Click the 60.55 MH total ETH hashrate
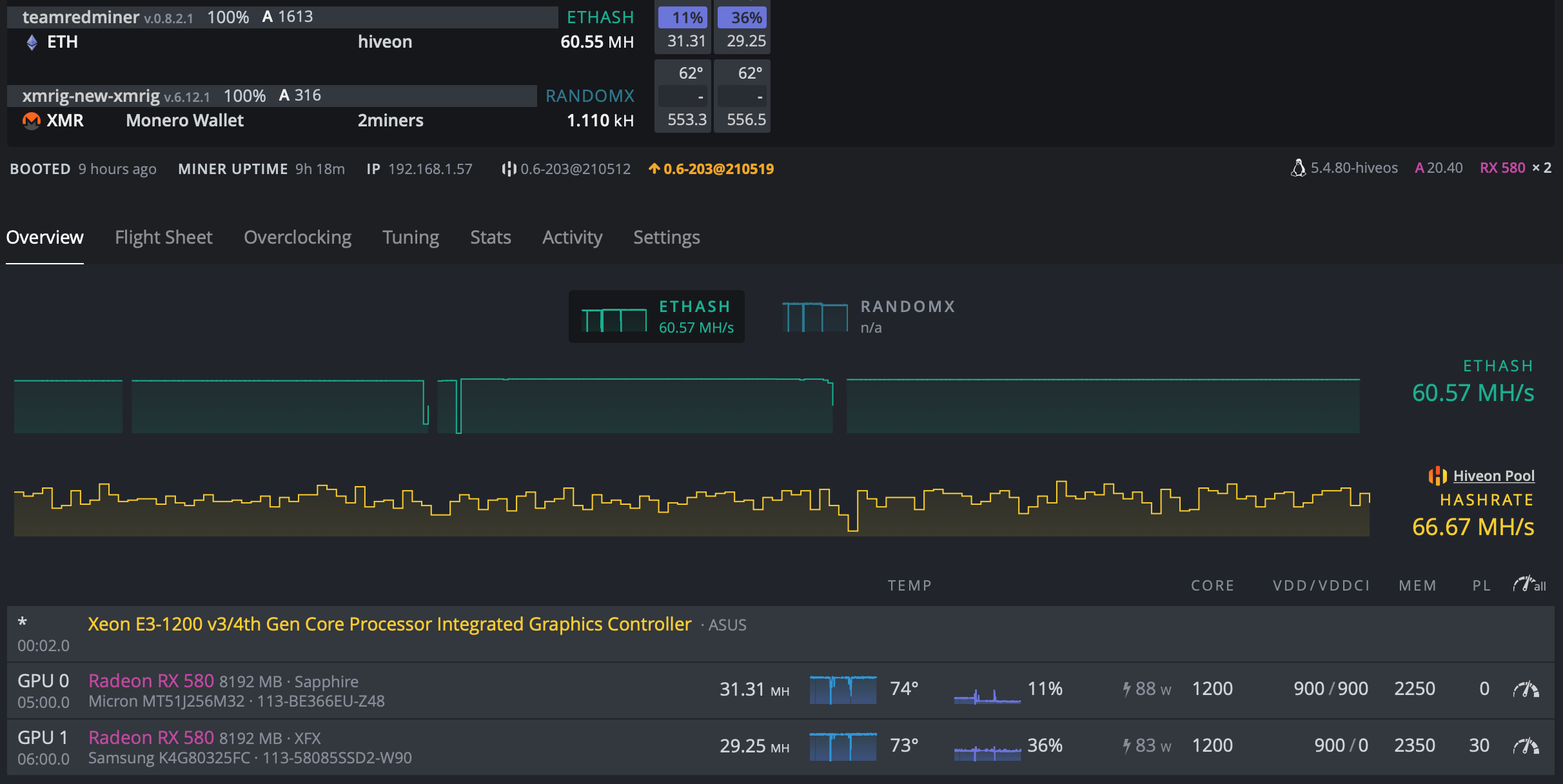The height and width of the screenshot is (784, 1563). [x=597, y=42]
